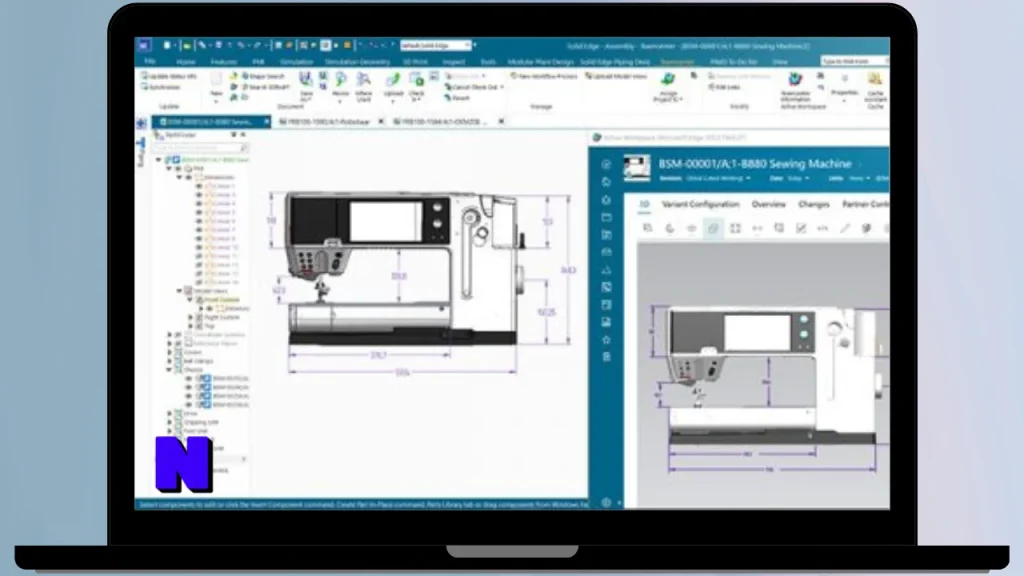1024x576 pixels.
Task: Click the command finder search box
Action: pos(853,61)
